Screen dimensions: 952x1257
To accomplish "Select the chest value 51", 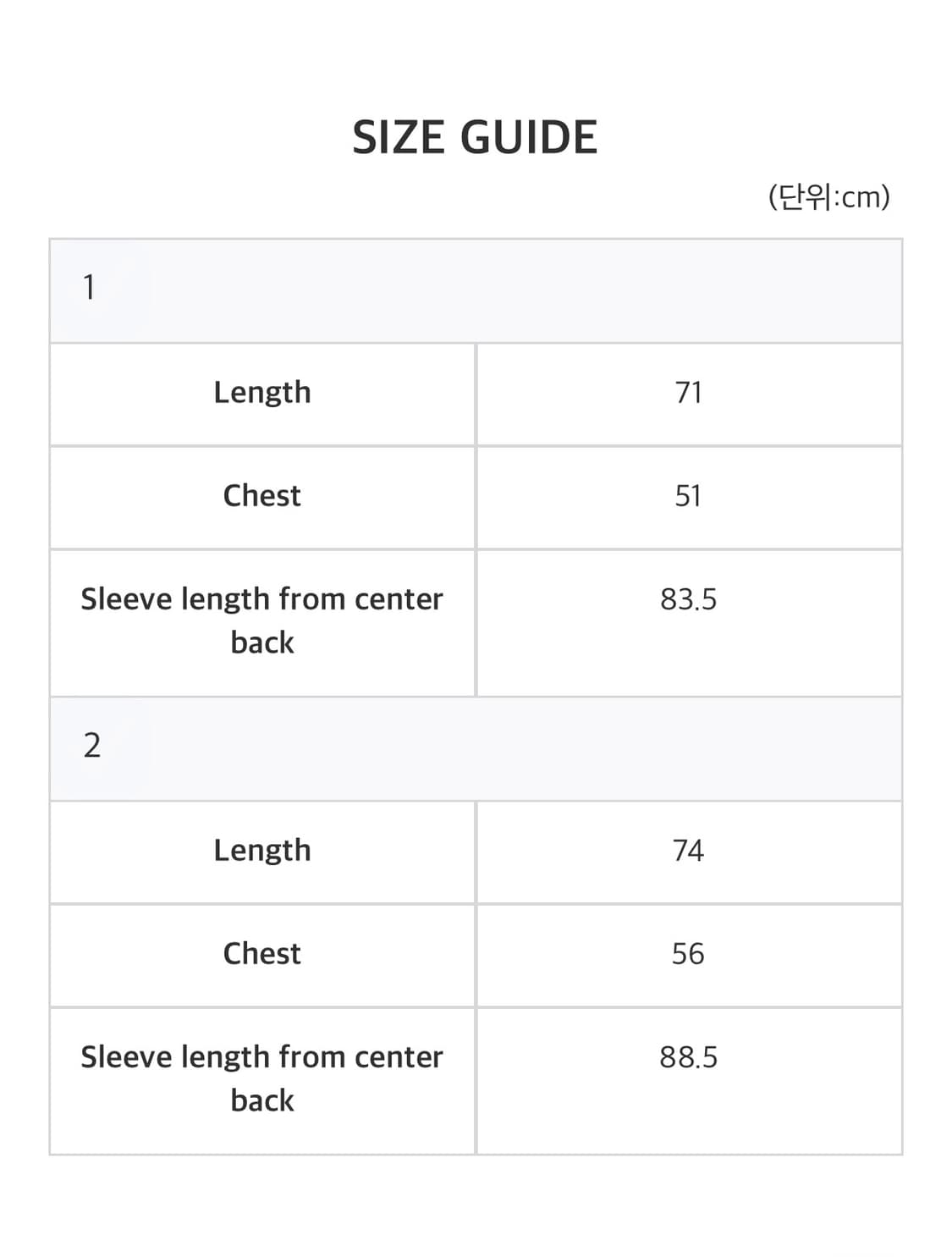I will point(688,496).
